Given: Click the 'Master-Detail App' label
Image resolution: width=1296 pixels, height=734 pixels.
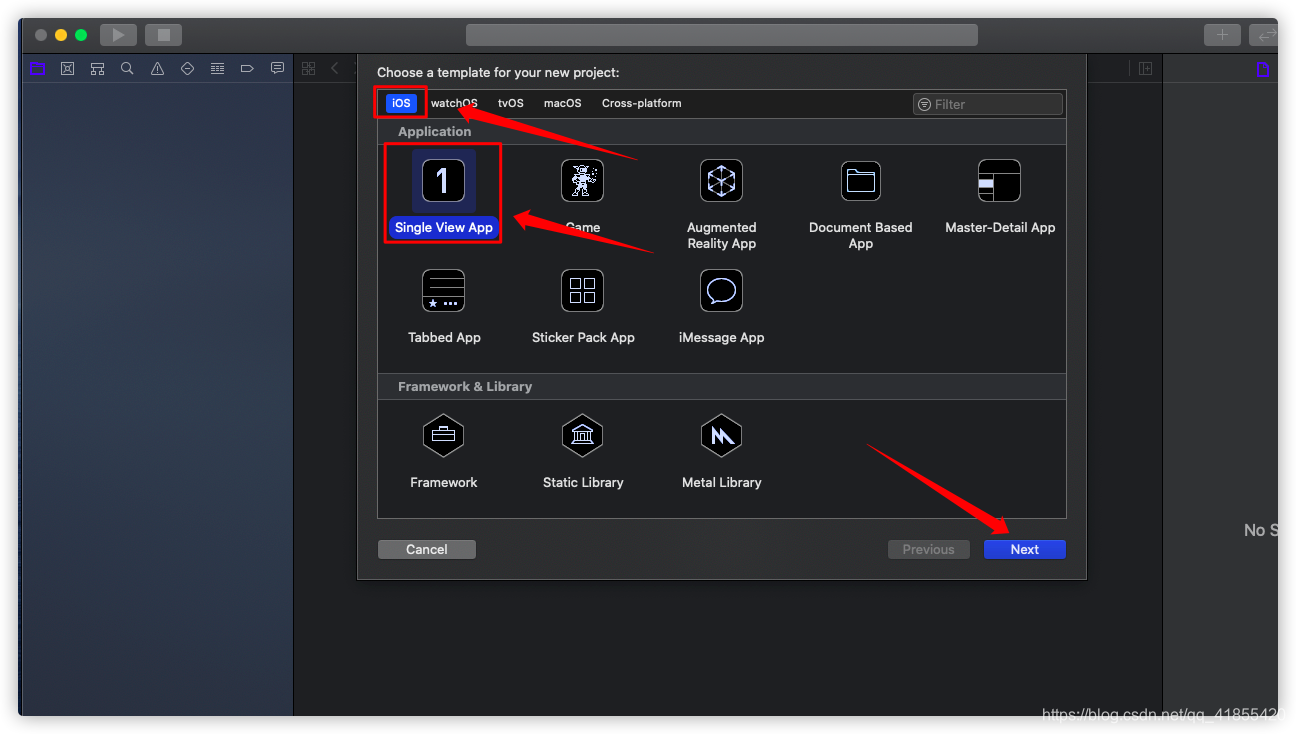Looking at the screenshot, I should (x=1000, y=227).
